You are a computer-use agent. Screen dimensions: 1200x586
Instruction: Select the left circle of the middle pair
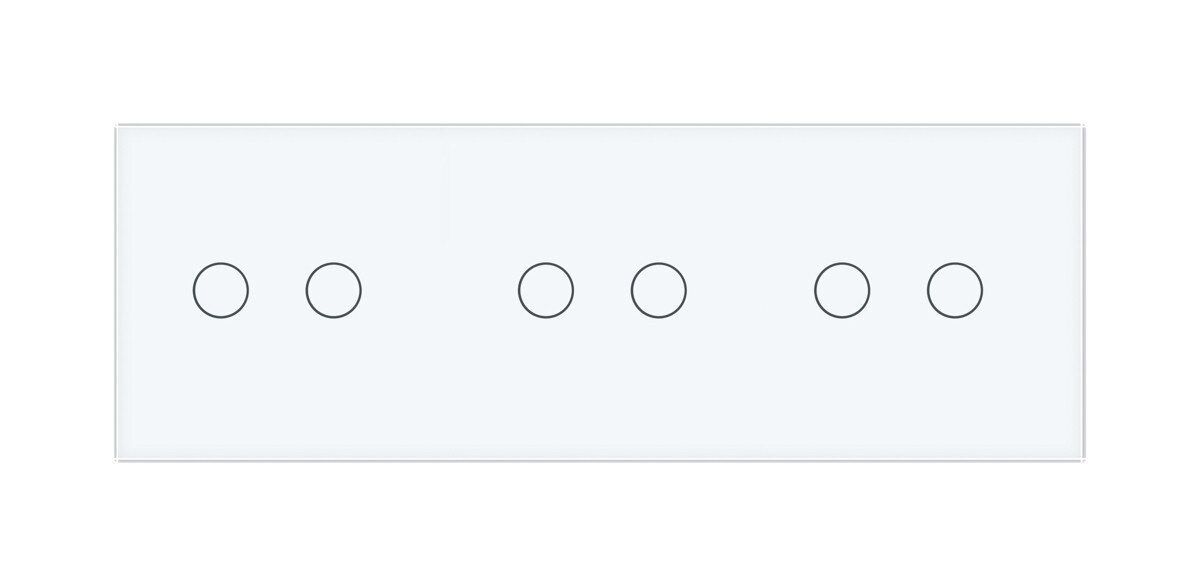(x=546, y=291)
